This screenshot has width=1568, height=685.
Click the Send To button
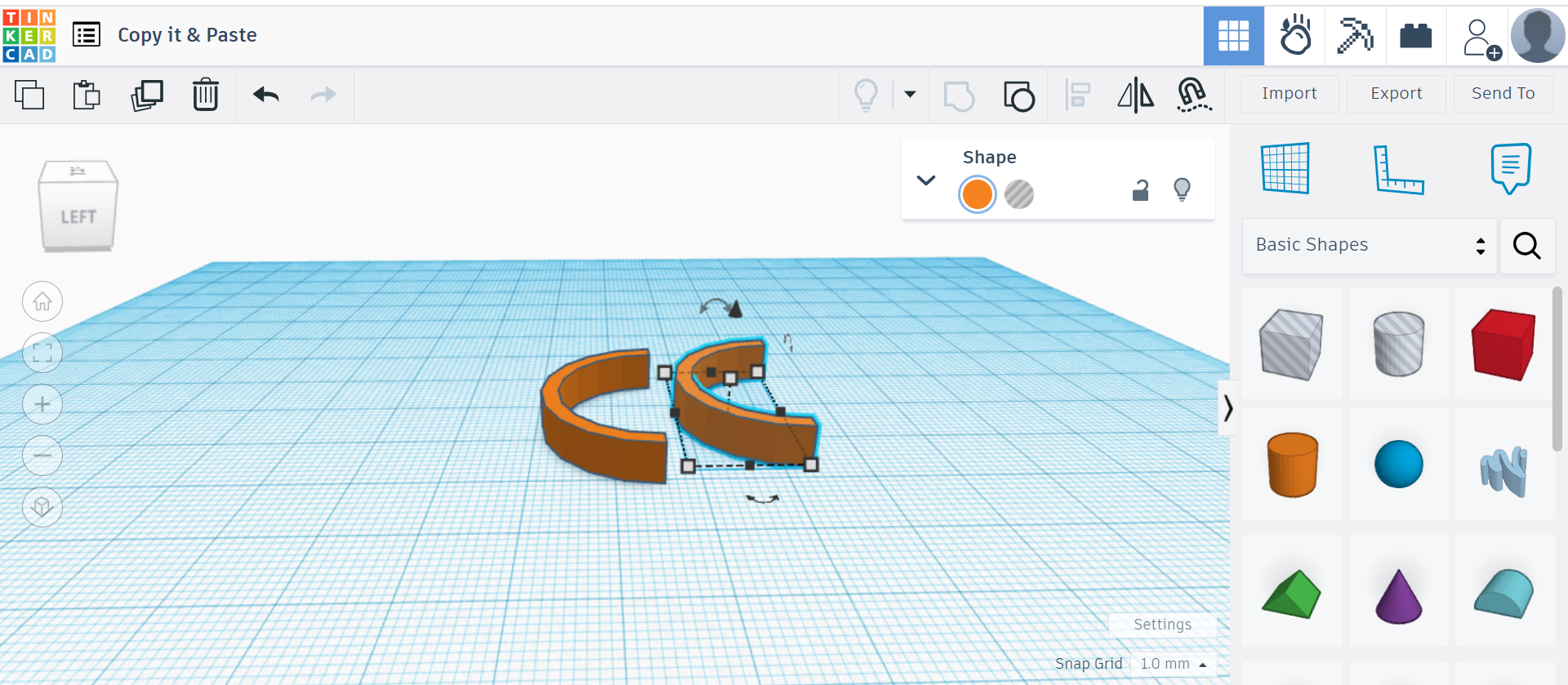tap(1503, 94)
